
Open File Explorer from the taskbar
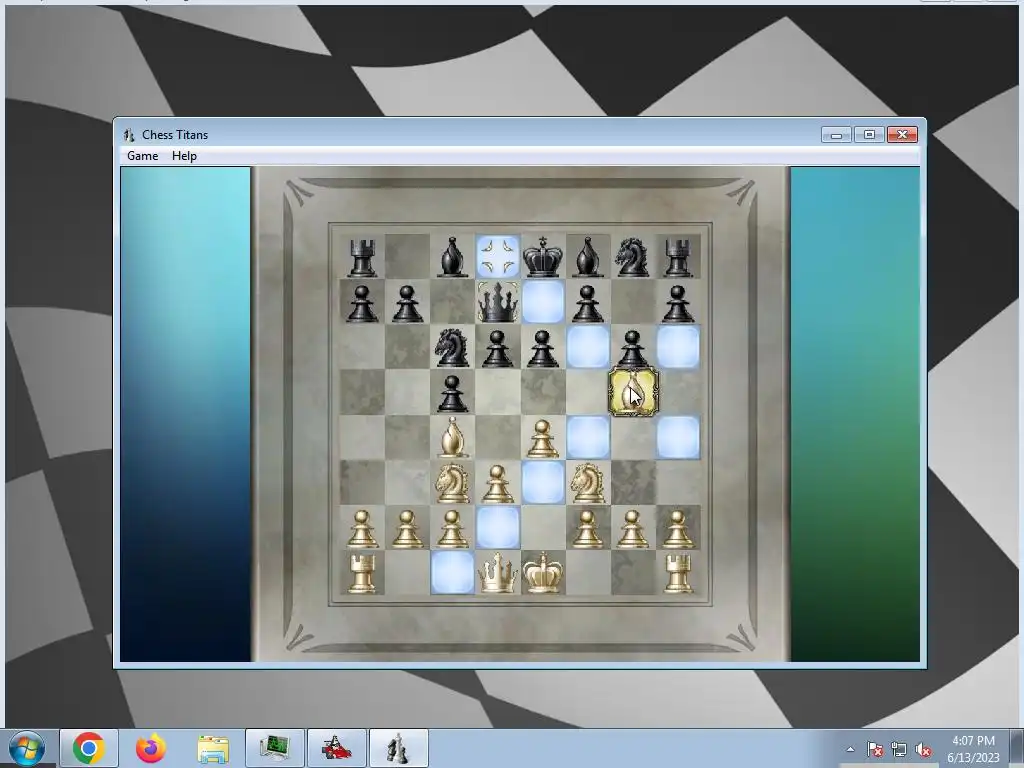click(213, 749)
